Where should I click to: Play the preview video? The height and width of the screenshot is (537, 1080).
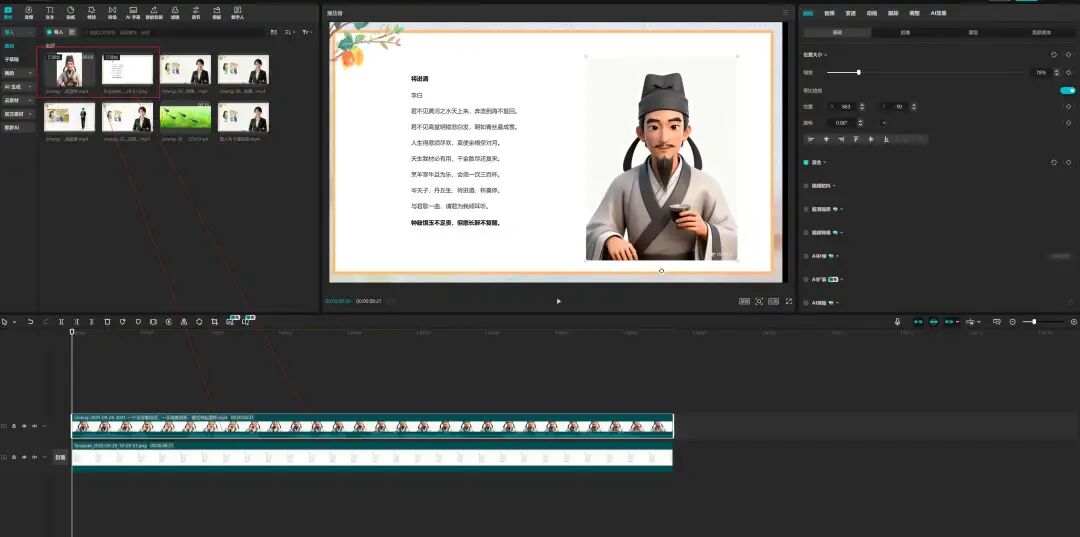pos(559,301)
